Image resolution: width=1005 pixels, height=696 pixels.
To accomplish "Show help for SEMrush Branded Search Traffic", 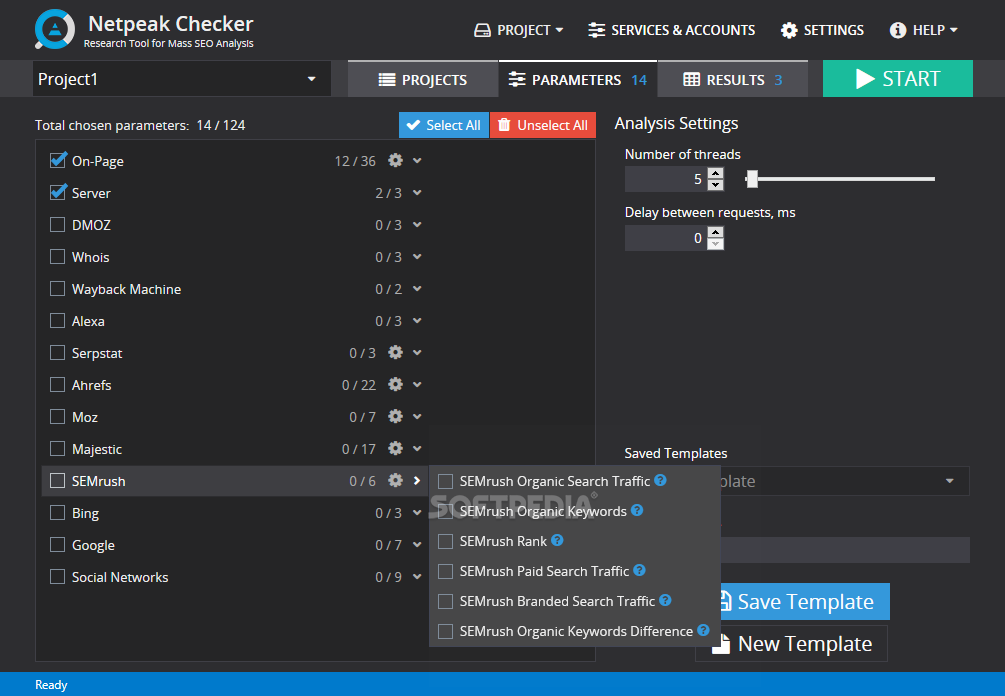I will click(x=665, y=601).
